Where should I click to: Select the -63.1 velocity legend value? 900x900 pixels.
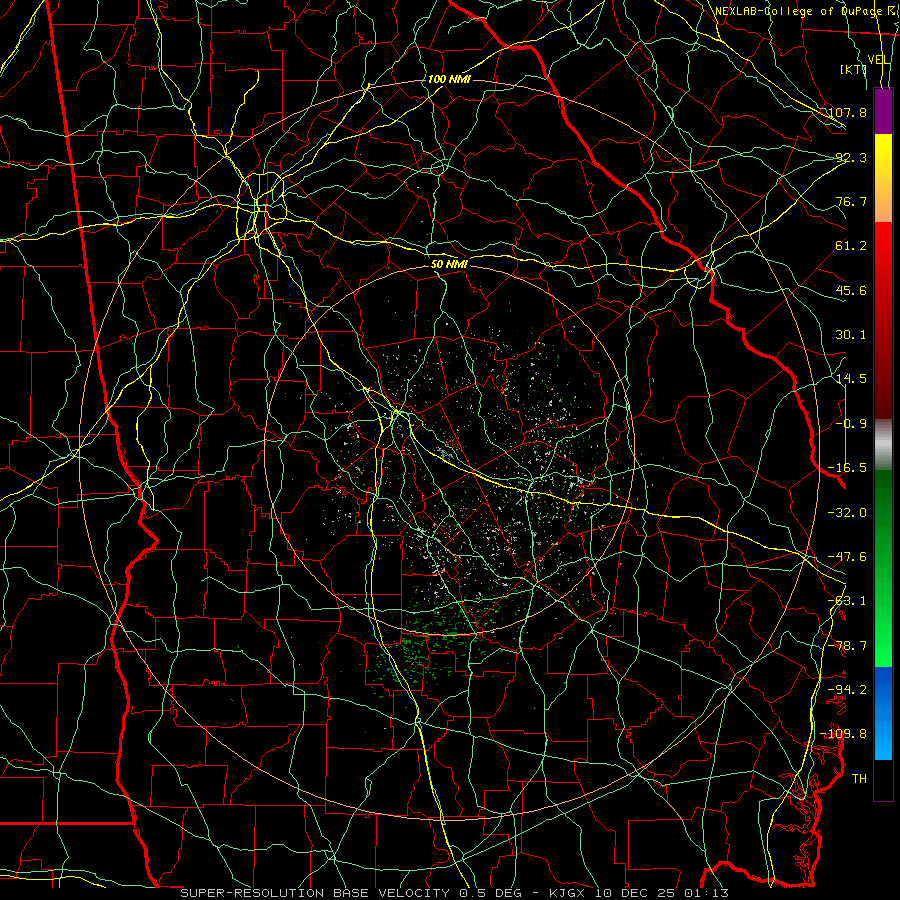tap(847, 601)
